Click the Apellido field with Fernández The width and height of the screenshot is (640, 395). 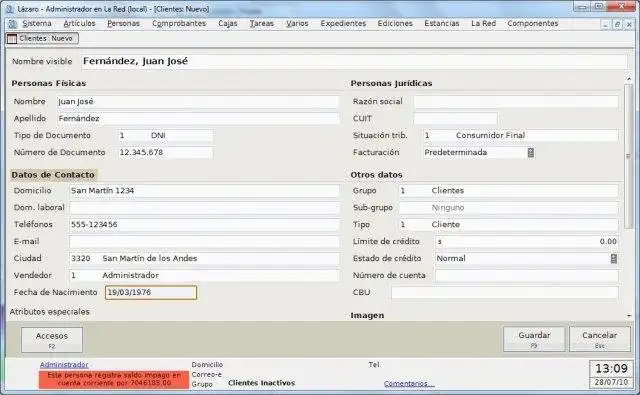[198, 119]
